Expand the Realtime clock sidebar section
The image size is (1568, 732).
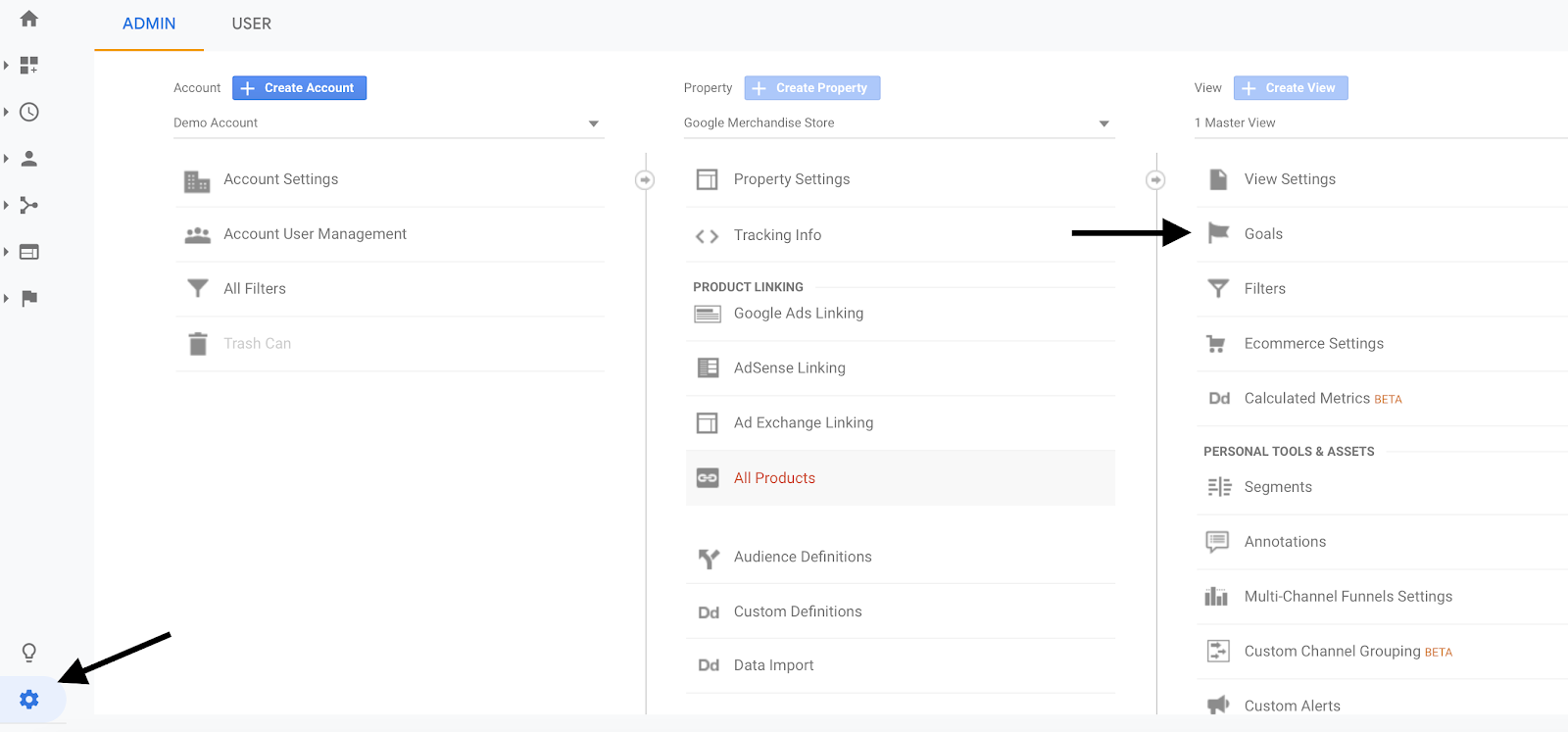(x=29, y=112)
